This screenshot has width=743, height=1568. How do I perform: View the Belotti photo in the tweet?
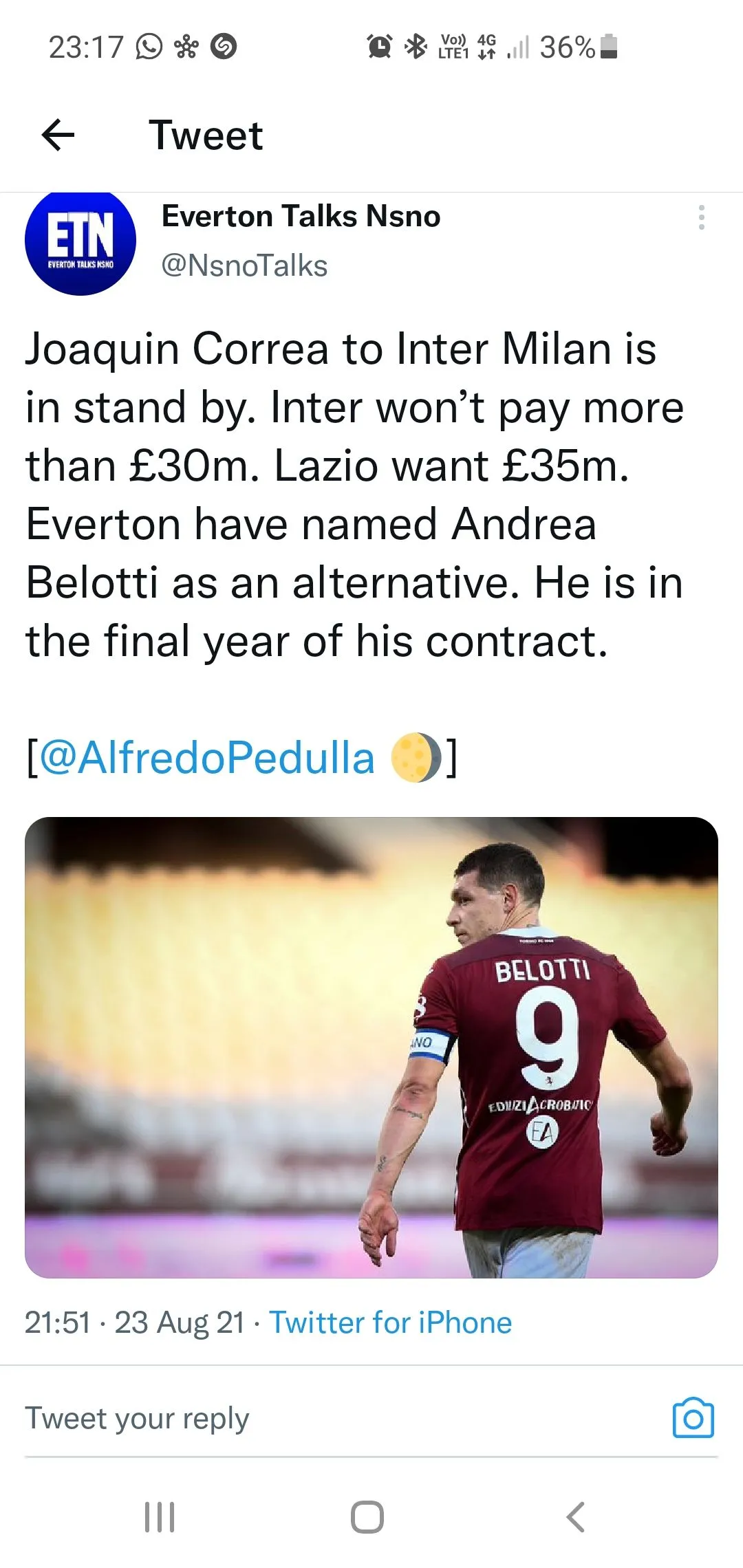[x=371, y=1047]
